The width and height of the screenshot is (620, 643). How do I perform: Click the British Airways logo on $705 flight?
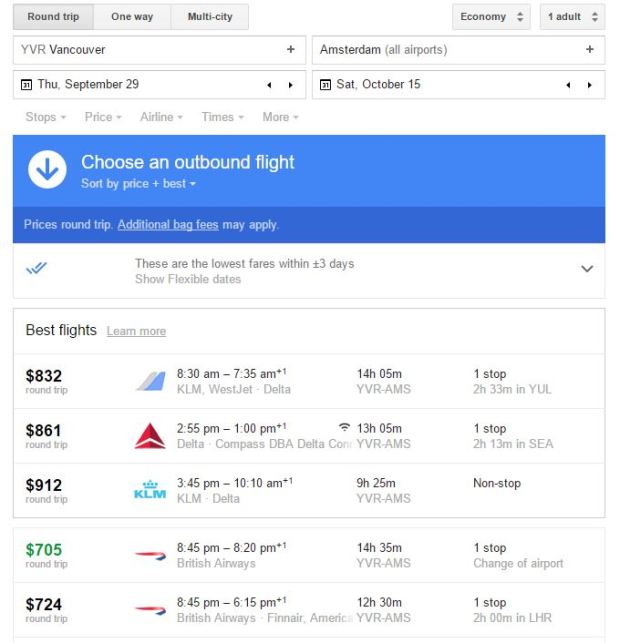(150, 555)
